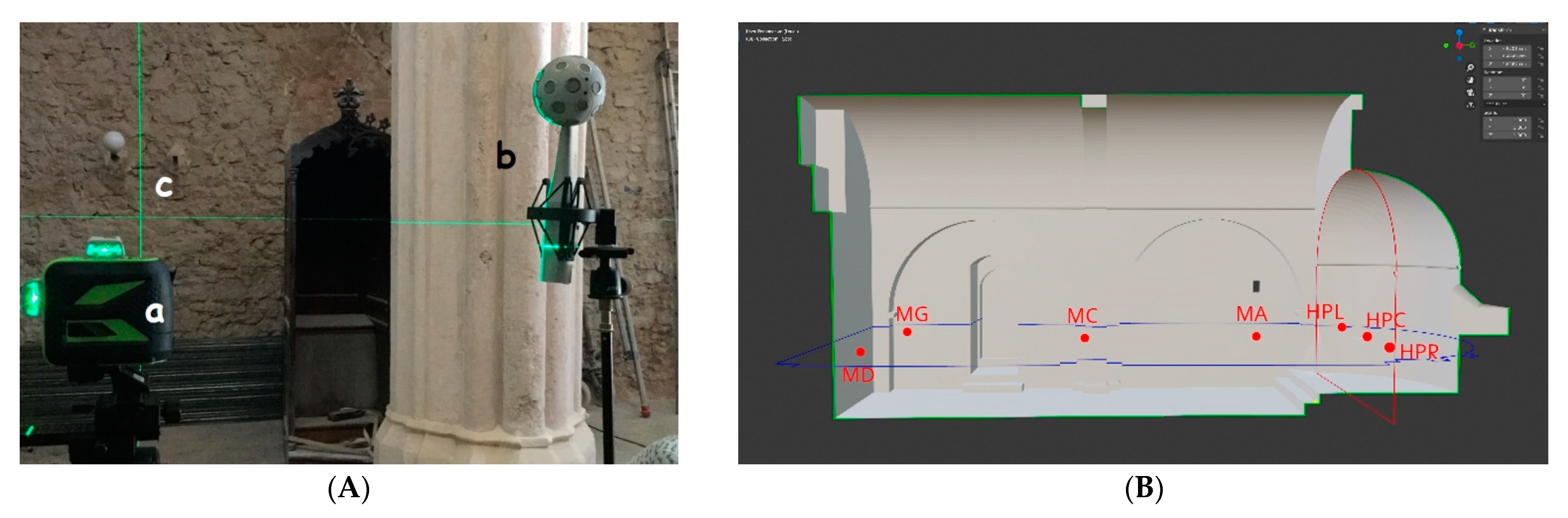This screenshot has height=518, width=1568.
Task: Toggle the Location X lock icon
Action: pyautogui.click(x=1542, y=49)
